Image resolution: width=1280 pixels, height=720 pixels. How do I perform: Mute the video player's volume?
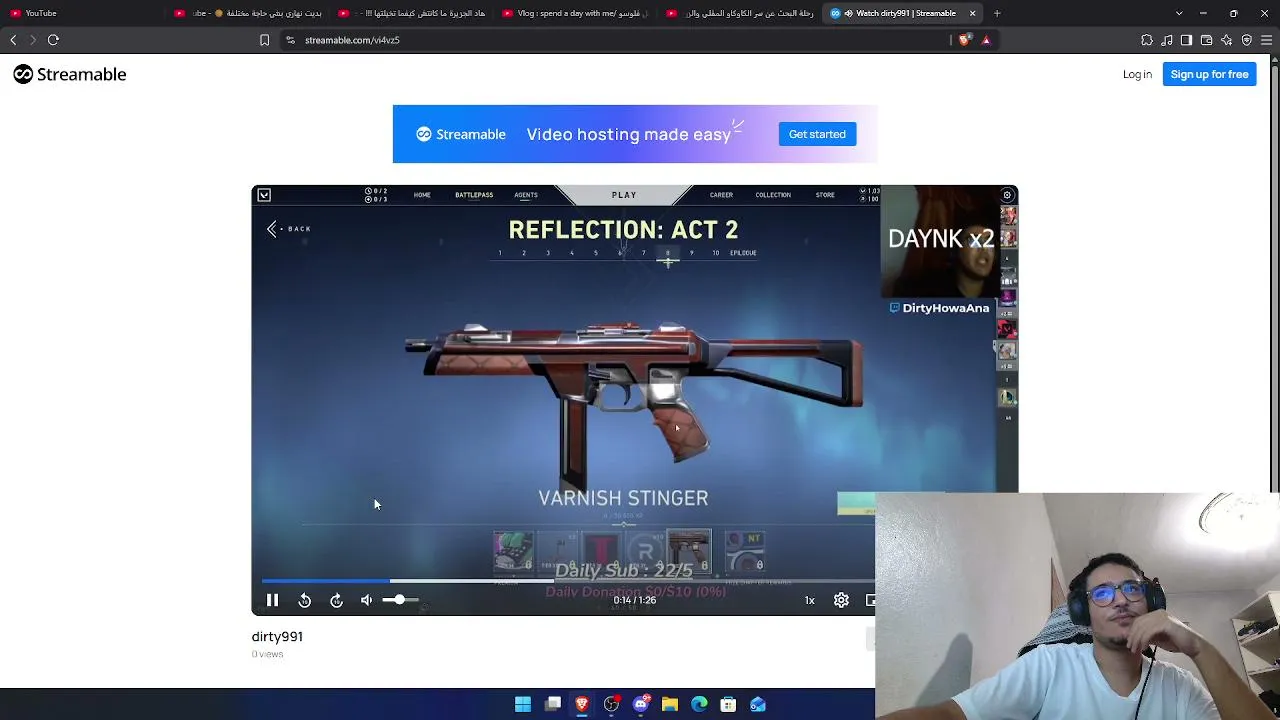(367, 600)
